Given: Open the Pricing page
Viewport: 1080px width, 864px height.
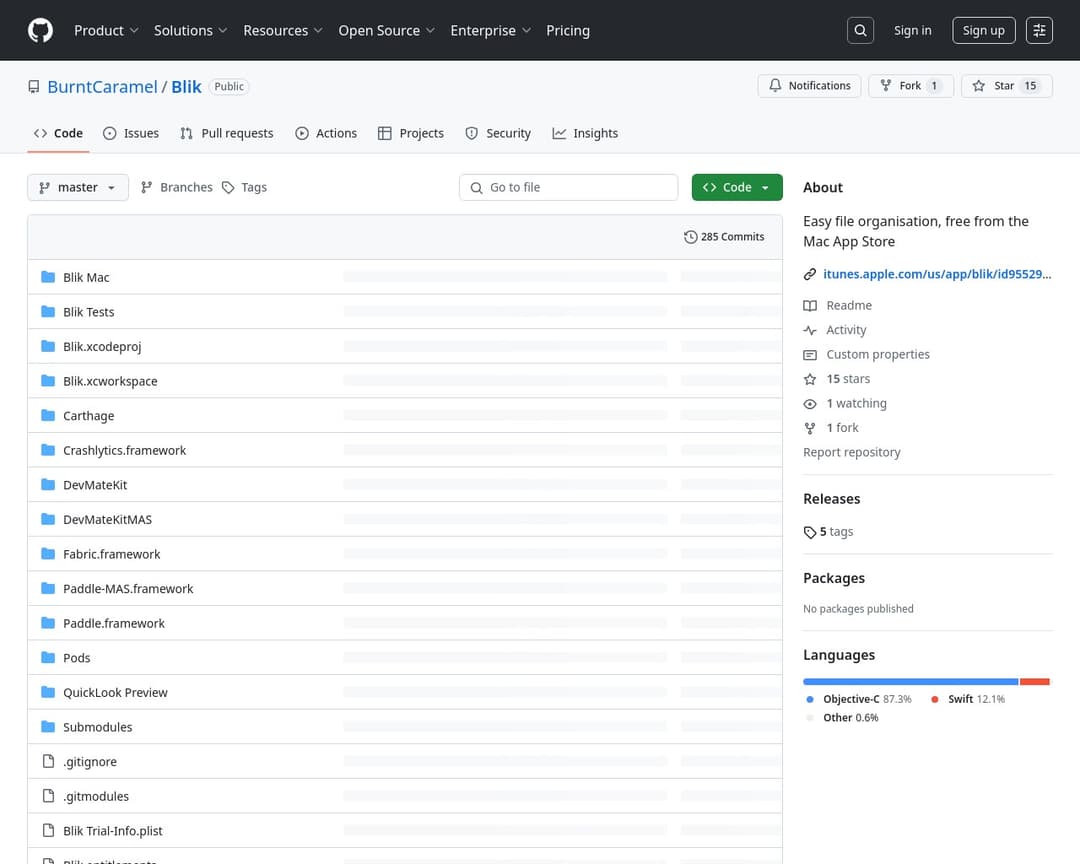Looking at the screenshot, I should (x=568, y=30).
